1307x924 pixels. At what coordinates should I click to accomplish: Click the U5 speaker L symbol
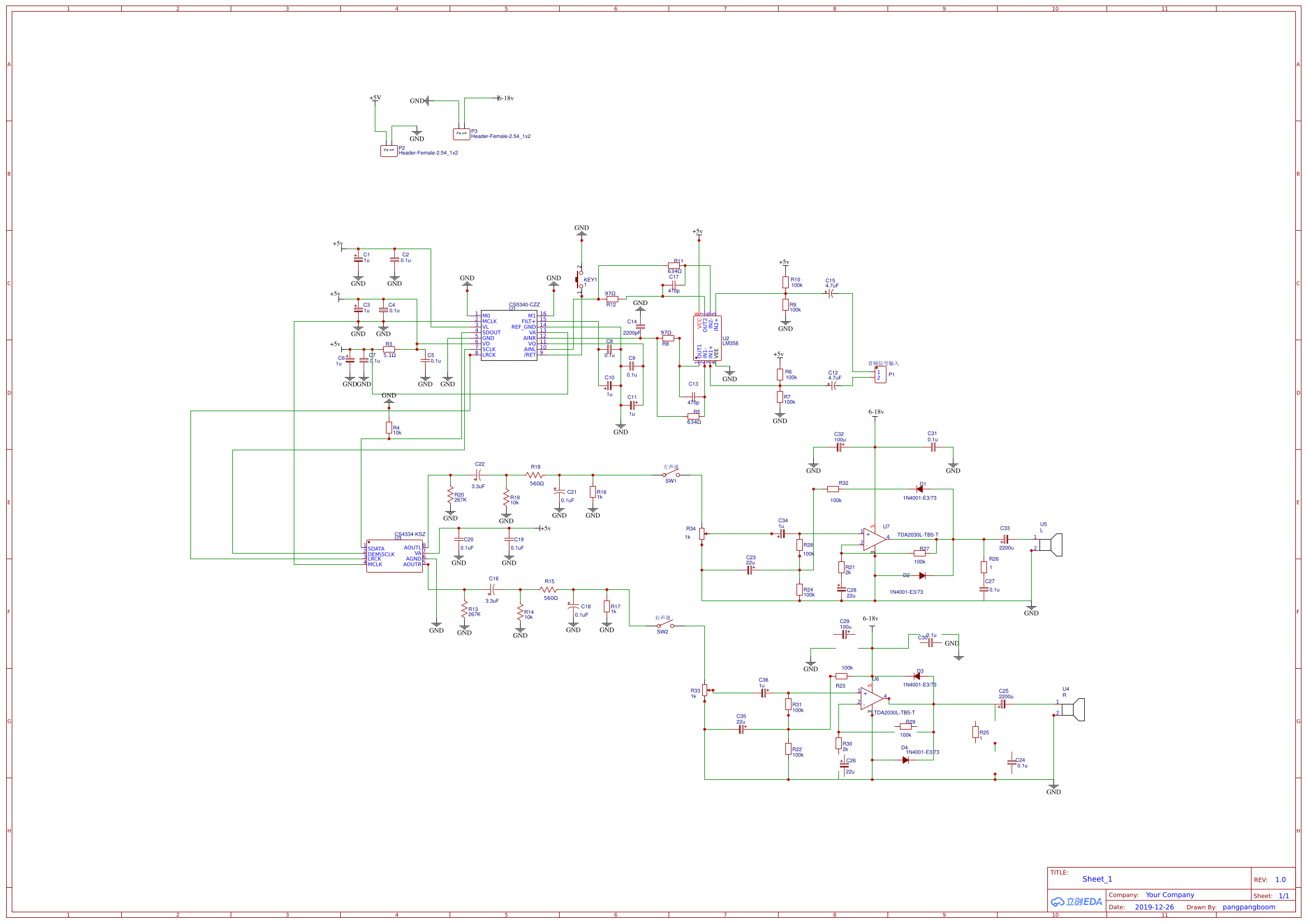click(1051, 545)
